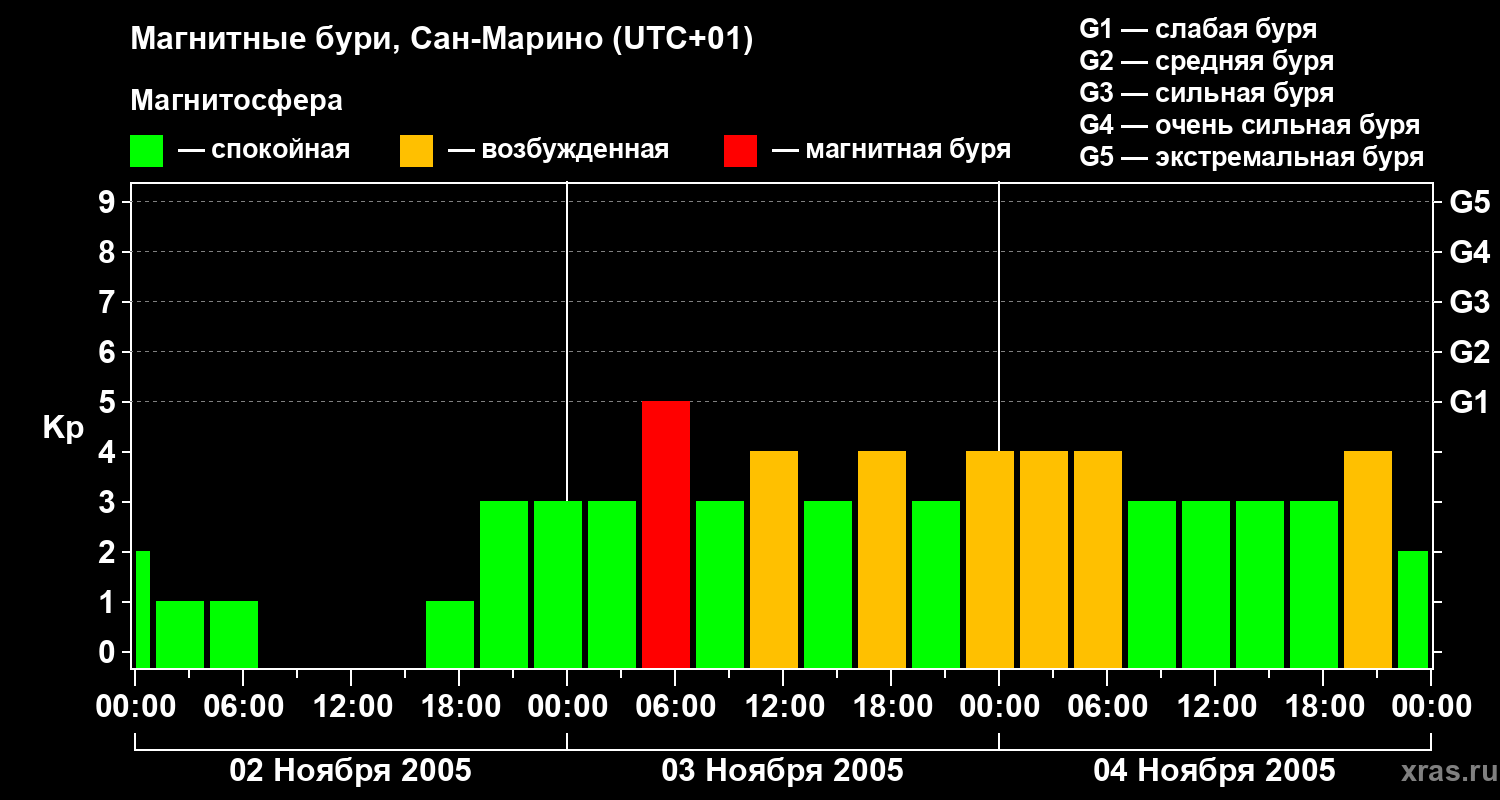This screenshot has height=800, width=1500.
Task: Click the «G4 — очень сильная буря» legend line
Action: click(1249, 125)
